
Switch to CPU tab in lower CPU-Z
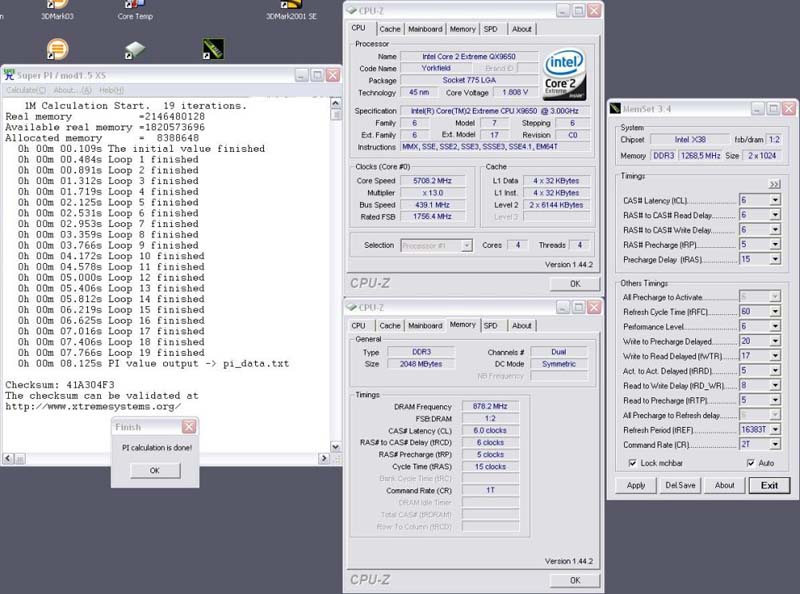tap(359, 326)
